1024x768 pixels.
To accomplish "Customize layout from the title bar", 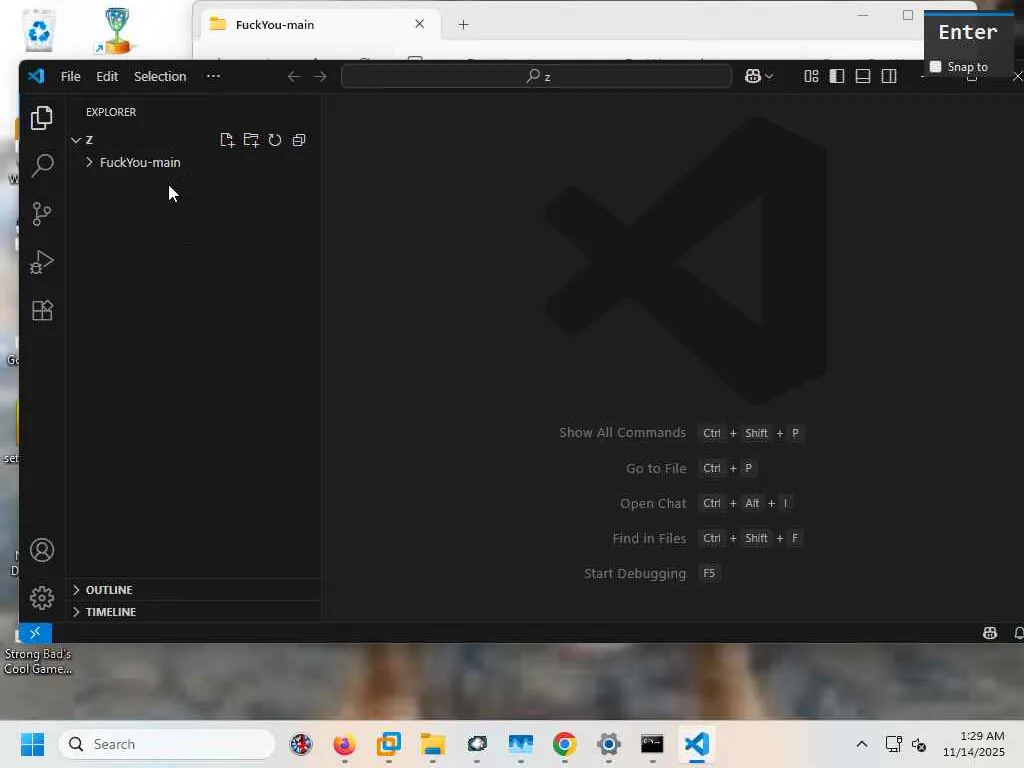I will coord(811,76).
